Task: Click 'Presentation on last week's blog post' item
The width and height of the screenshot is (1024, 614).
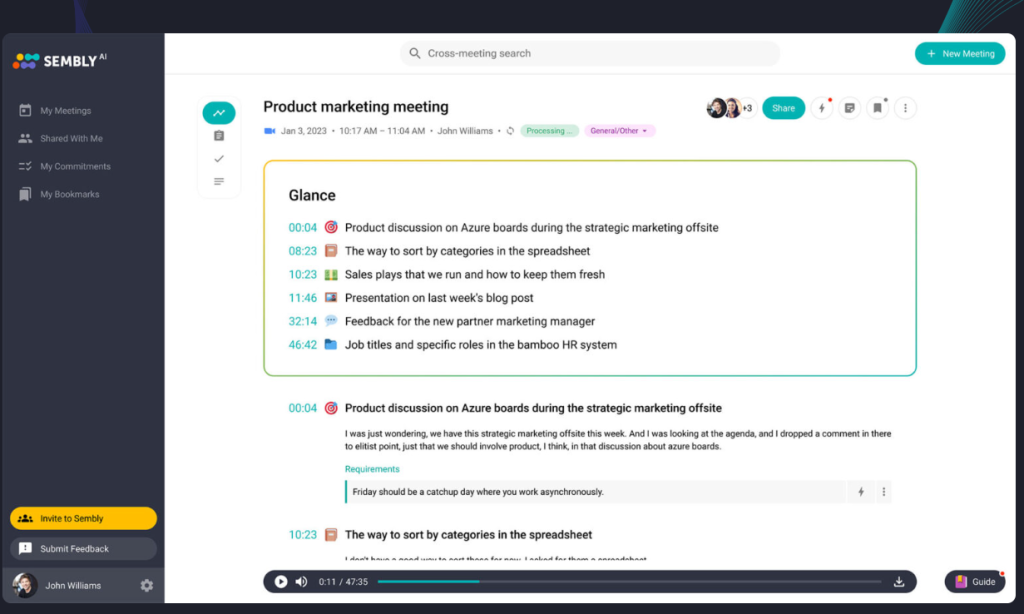Action: pyautogui.click(x=439, y=298)
